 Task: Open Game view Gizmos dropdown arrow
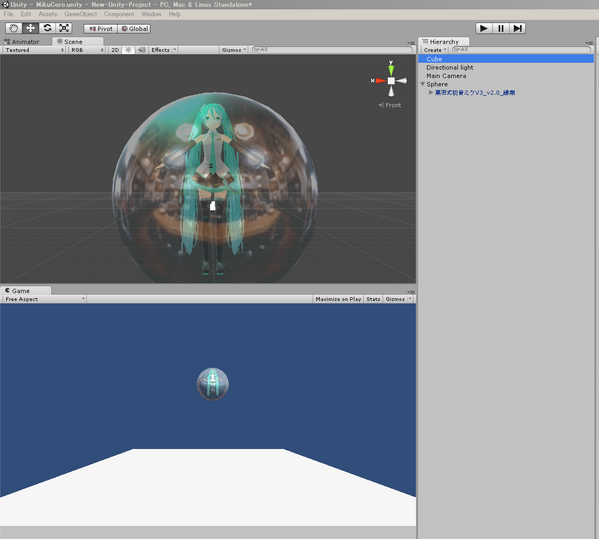tap(410, 299)
